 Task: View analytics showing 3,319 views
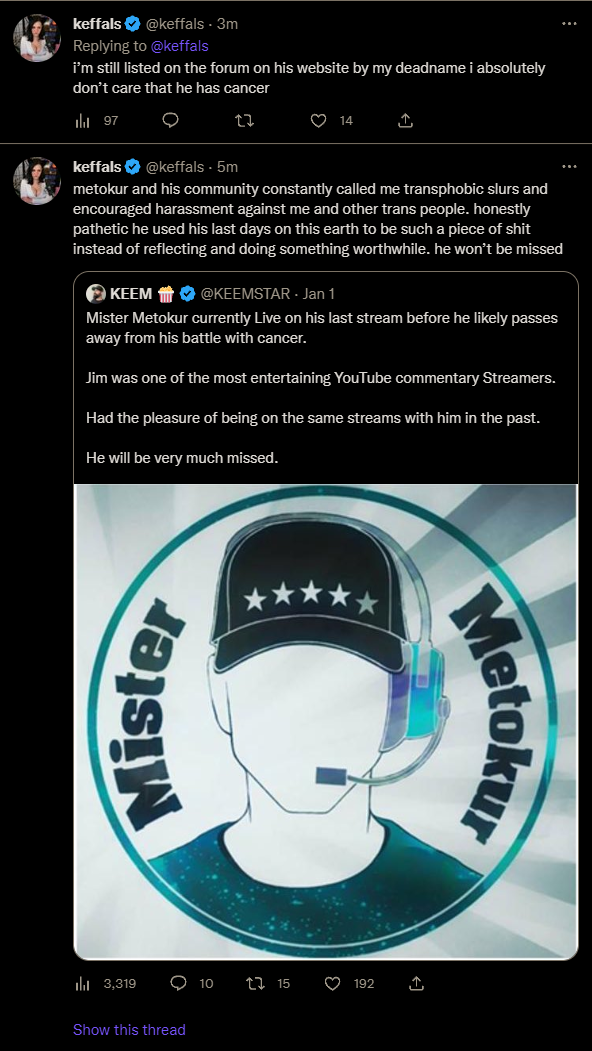(x=105, y=983)
